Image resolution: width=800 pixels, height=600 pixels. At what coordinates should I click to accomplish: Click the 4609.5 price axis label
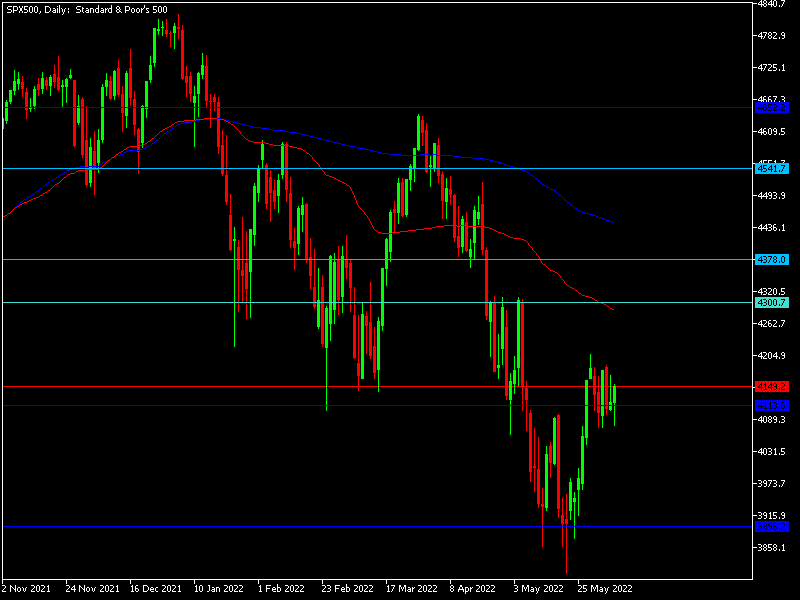coord(771,132)
